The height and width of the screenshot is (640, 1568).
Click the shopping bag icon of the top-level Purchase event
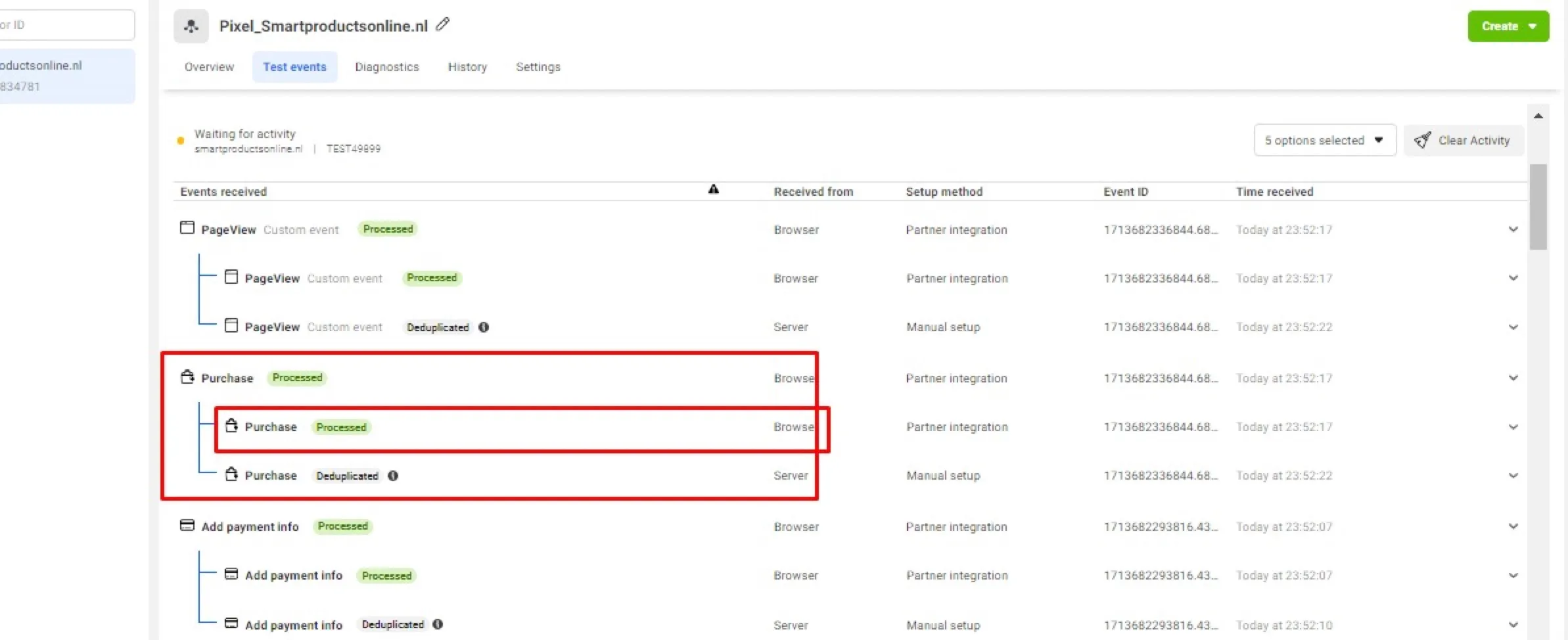187,377
